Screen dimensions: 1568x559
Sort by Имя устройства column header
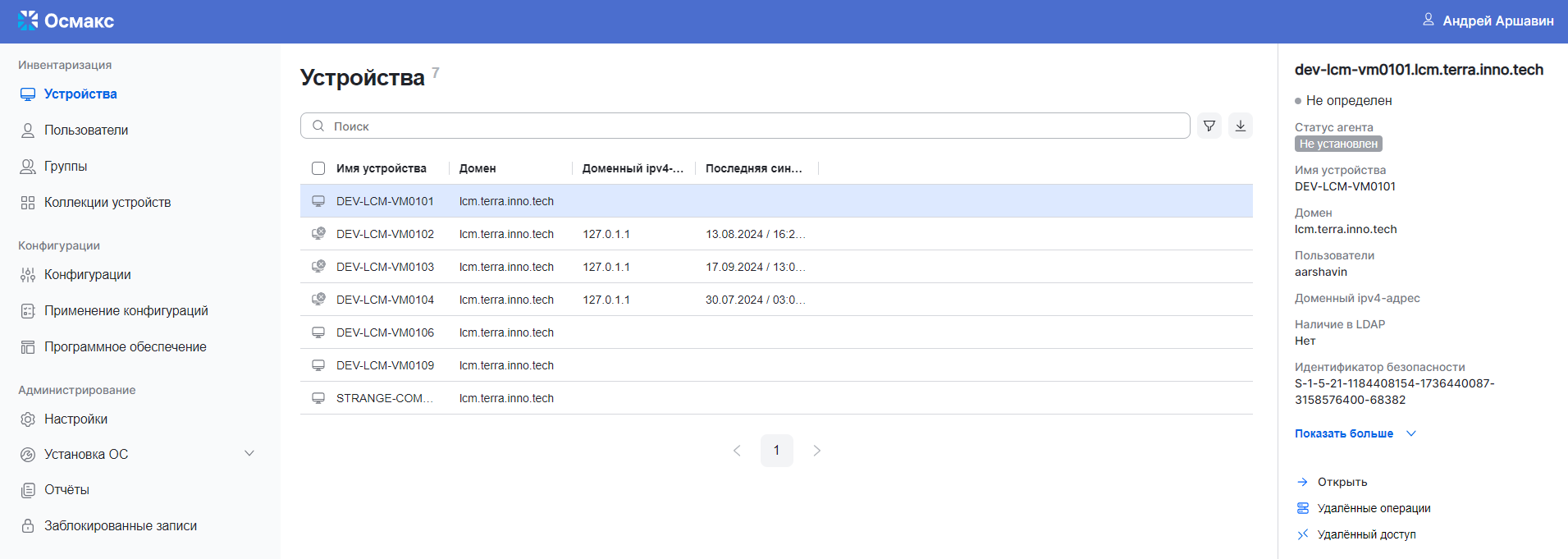381,168
